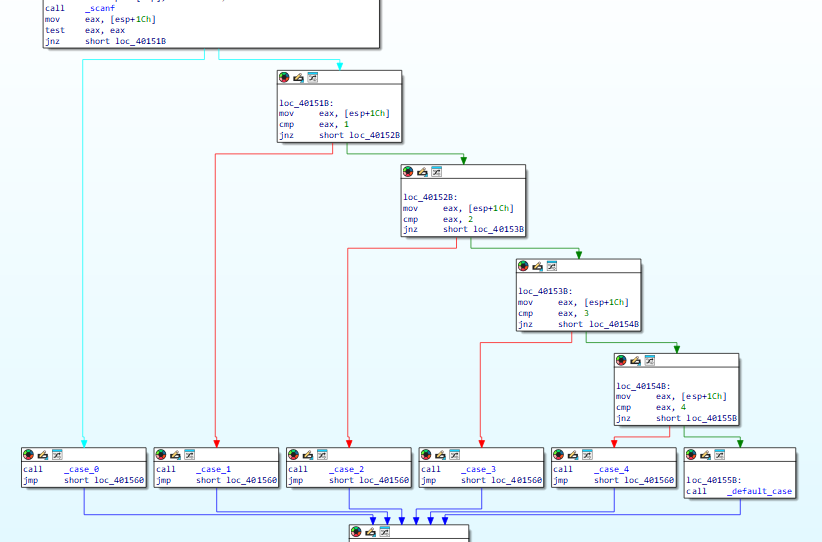Click the color wheel icon on loc_40154B node

tap(621, 361)
